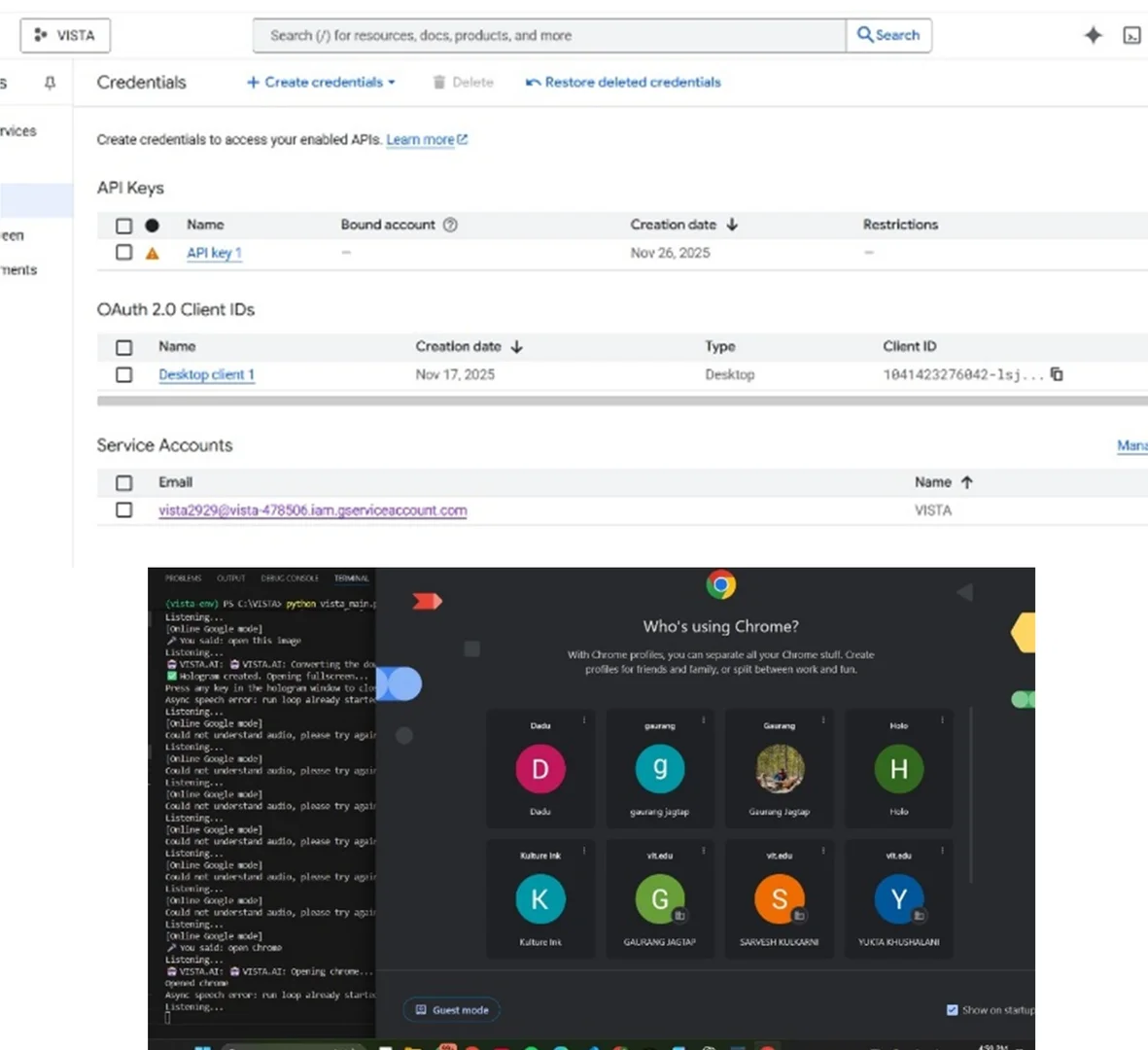Click the help icon beside Bound account

tap(450, 225)
